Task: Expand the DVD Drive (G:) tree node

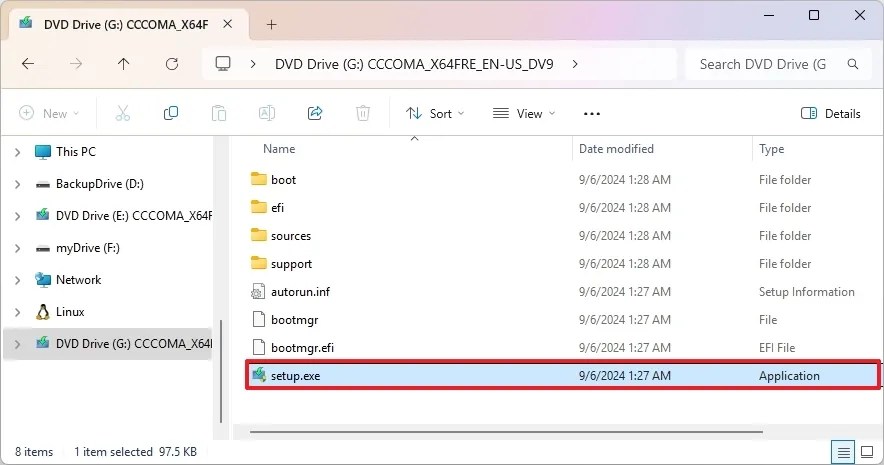Action: [17, 344]
